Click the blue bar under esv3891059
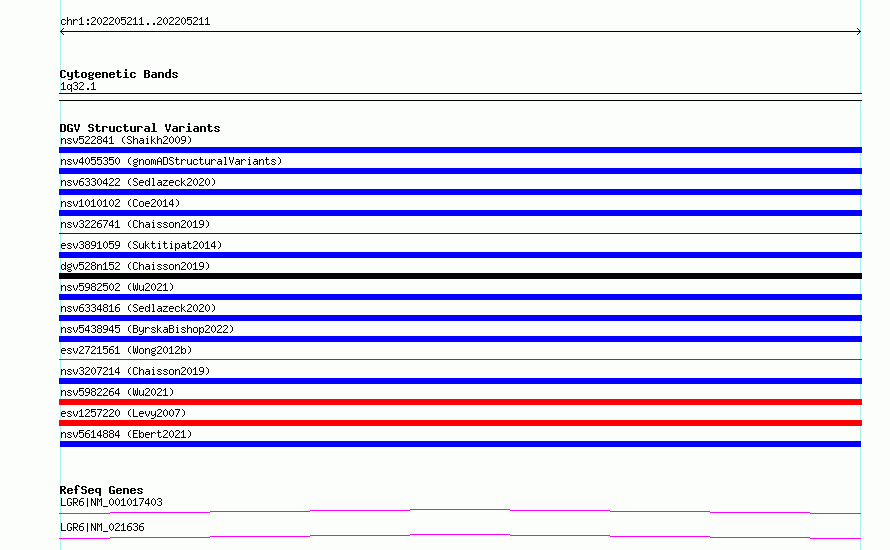Viewport: 890px width, 550px height. tap(460, 255)
